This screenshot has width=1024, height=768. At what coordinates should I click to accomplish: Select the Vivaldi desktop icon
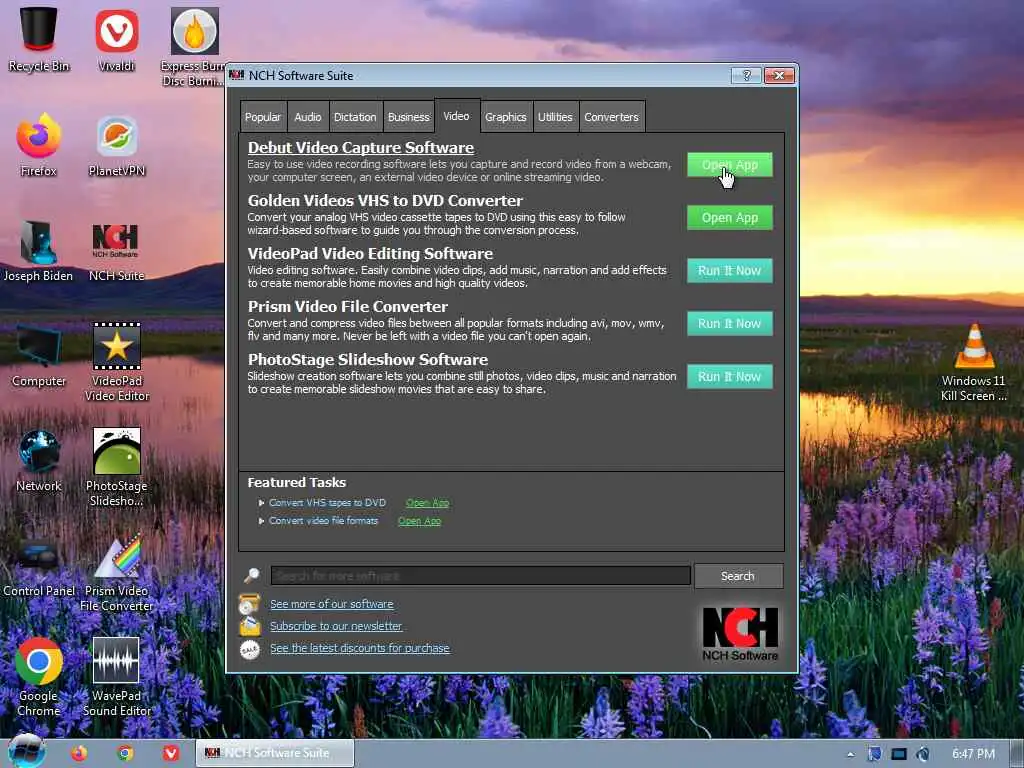pyautogui.click(x=116, y=38)
